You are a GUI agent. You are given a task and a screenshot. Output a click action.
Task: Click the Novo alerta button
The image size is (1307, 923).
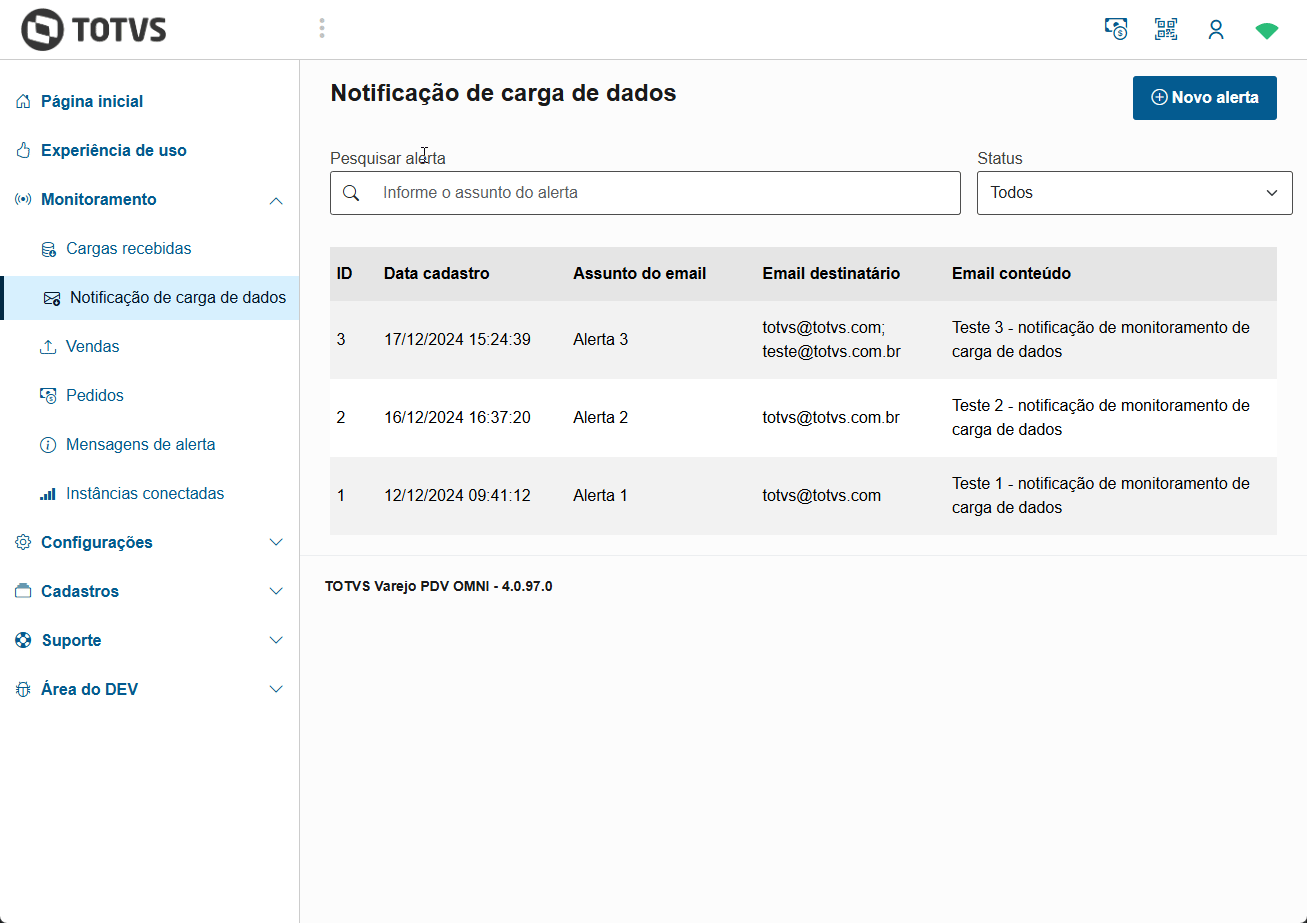[x=1204, y=98]
